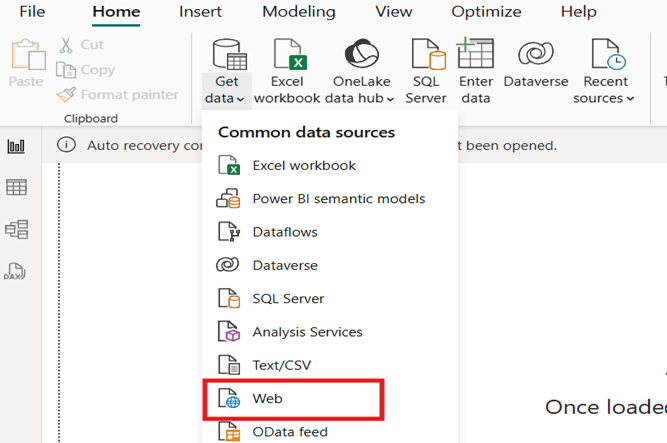The height and width of the screenshot is (443, 667).
Task: Expand the Get data dropdown arrow
Action: pos(240,99)
